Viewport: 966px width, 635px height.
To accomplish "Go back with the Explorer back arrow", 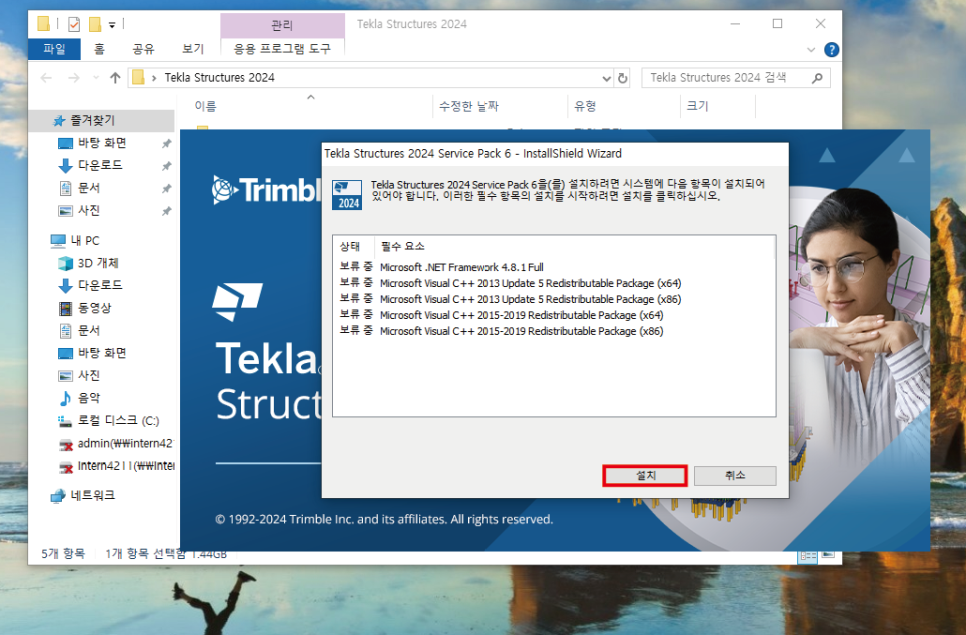I will (x=46, y=78).
